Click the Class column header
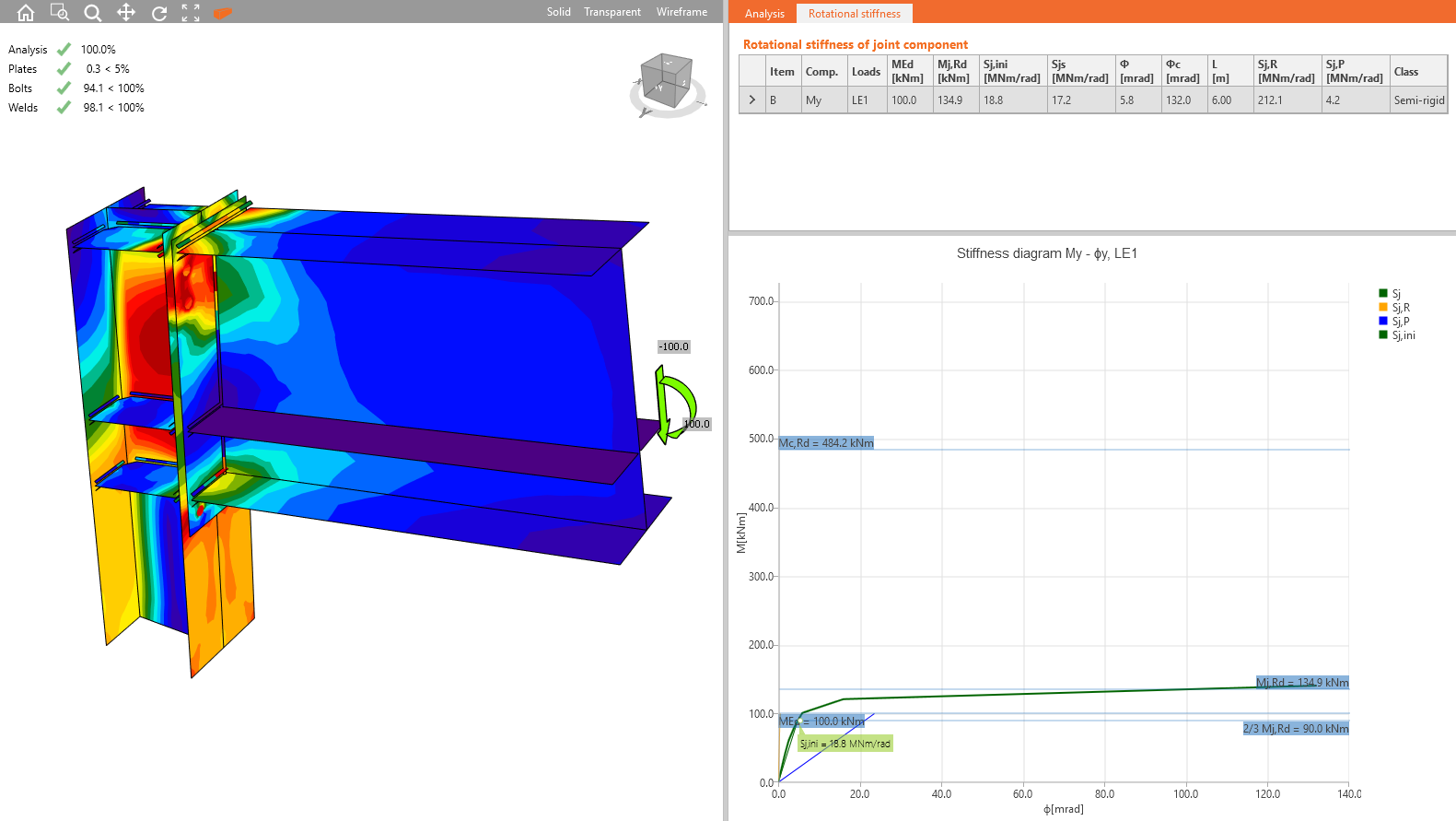 pyautogui.click(x=1406, y=71)
